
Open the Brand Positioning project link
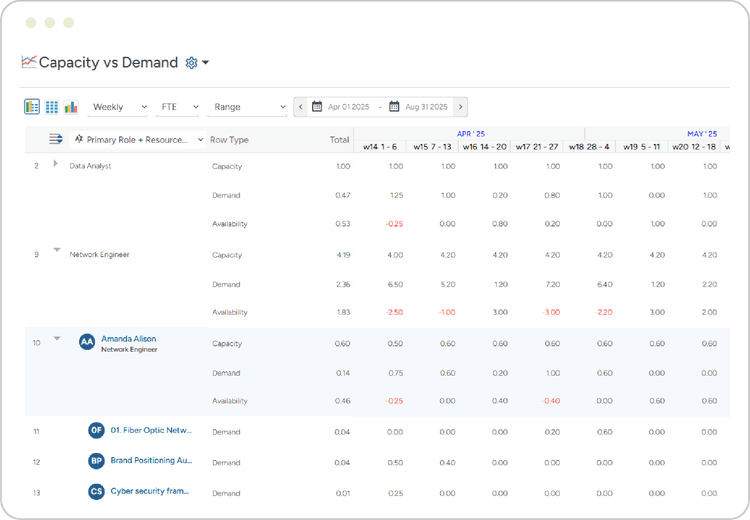150,461
